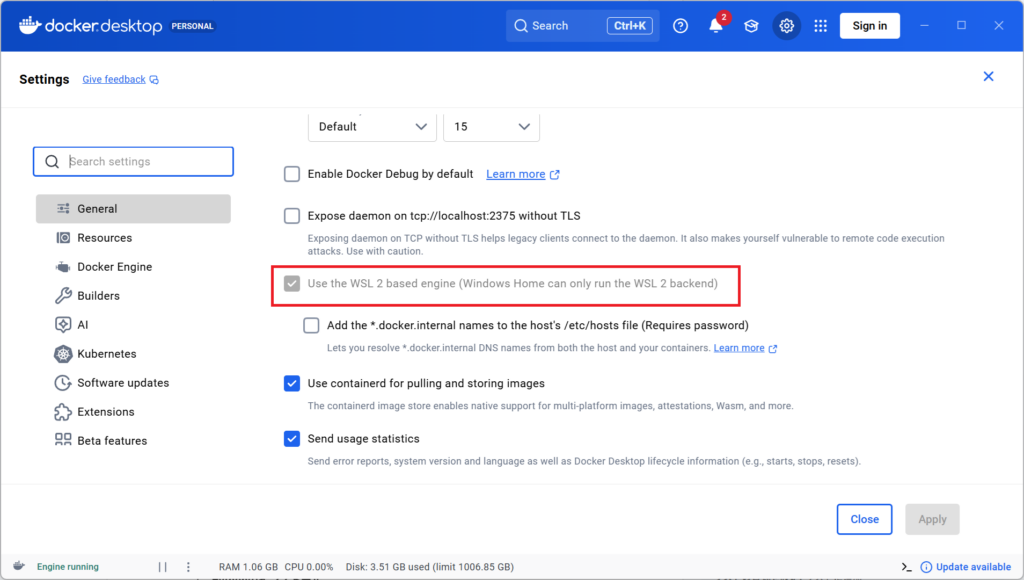Open the dropdown showing 15
The width and height of the screenshot is (1024, 580).
pyautogui.click(x=492, y=127)
